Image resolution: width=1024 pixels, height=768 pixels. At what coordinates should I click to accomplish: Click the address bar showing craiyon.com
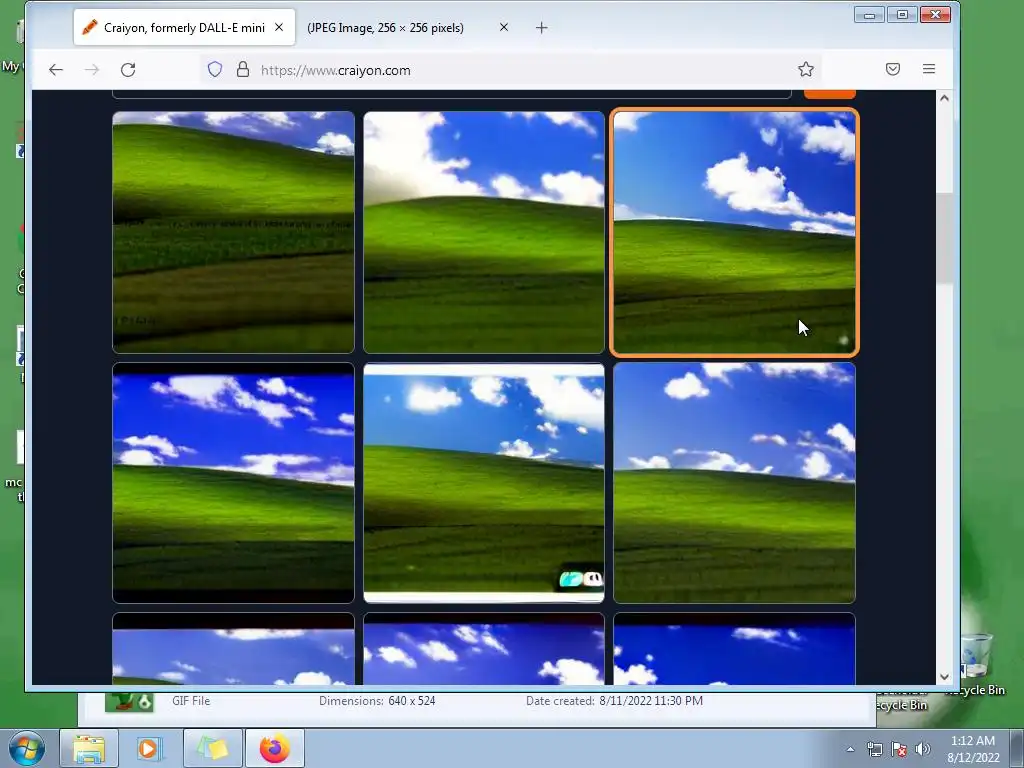509,70
